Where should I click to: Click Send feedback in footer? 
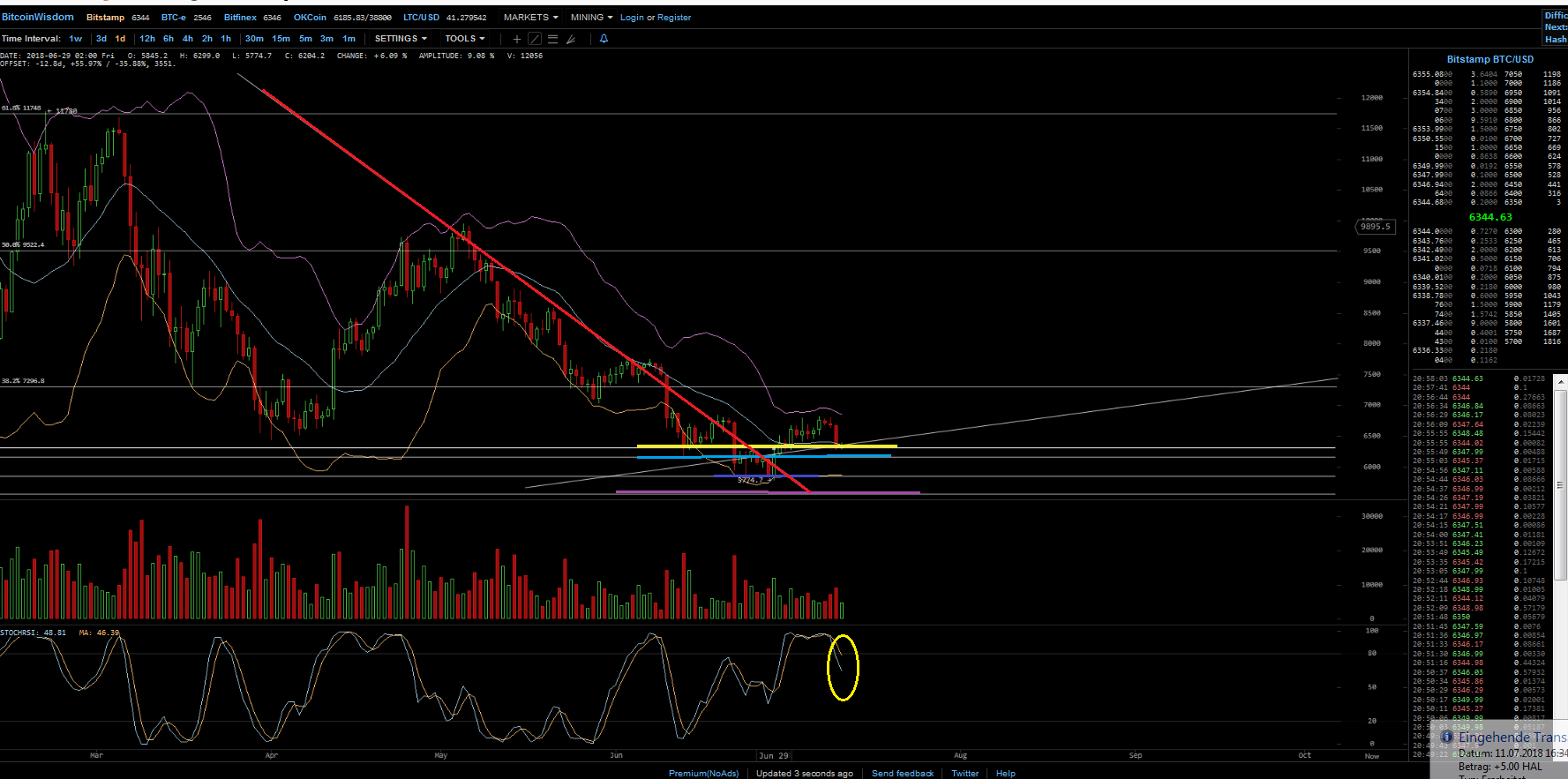coord(903,774)
